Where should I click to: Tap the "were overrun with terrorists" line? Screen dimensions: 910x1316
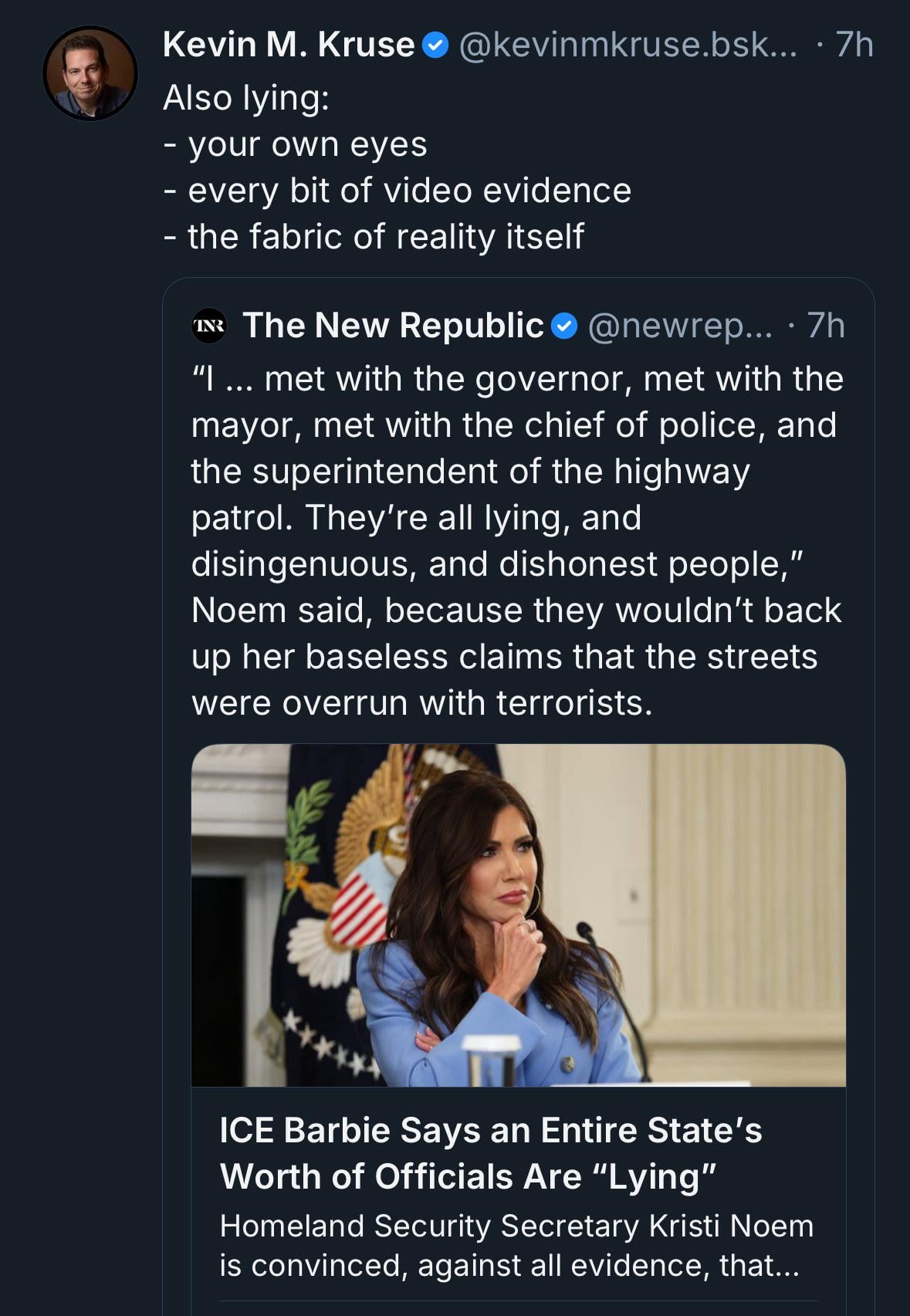pos(421,703)
